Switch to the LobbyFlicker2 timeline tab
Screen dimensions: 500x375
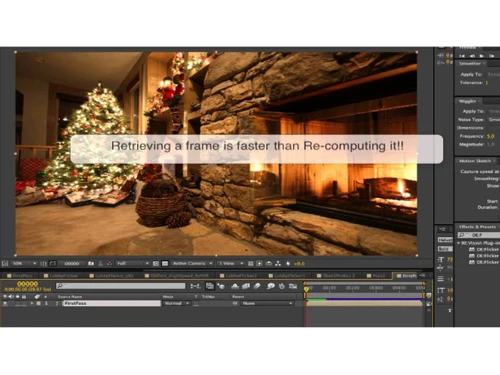tap(239, 276)
